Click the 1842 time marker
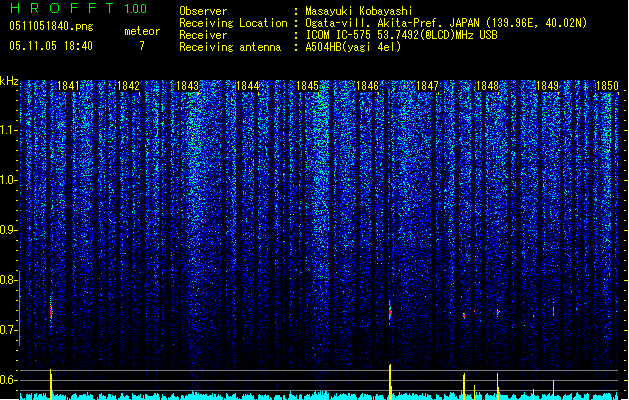This screenshot has width=629, height=400. [x=128, y=85]
